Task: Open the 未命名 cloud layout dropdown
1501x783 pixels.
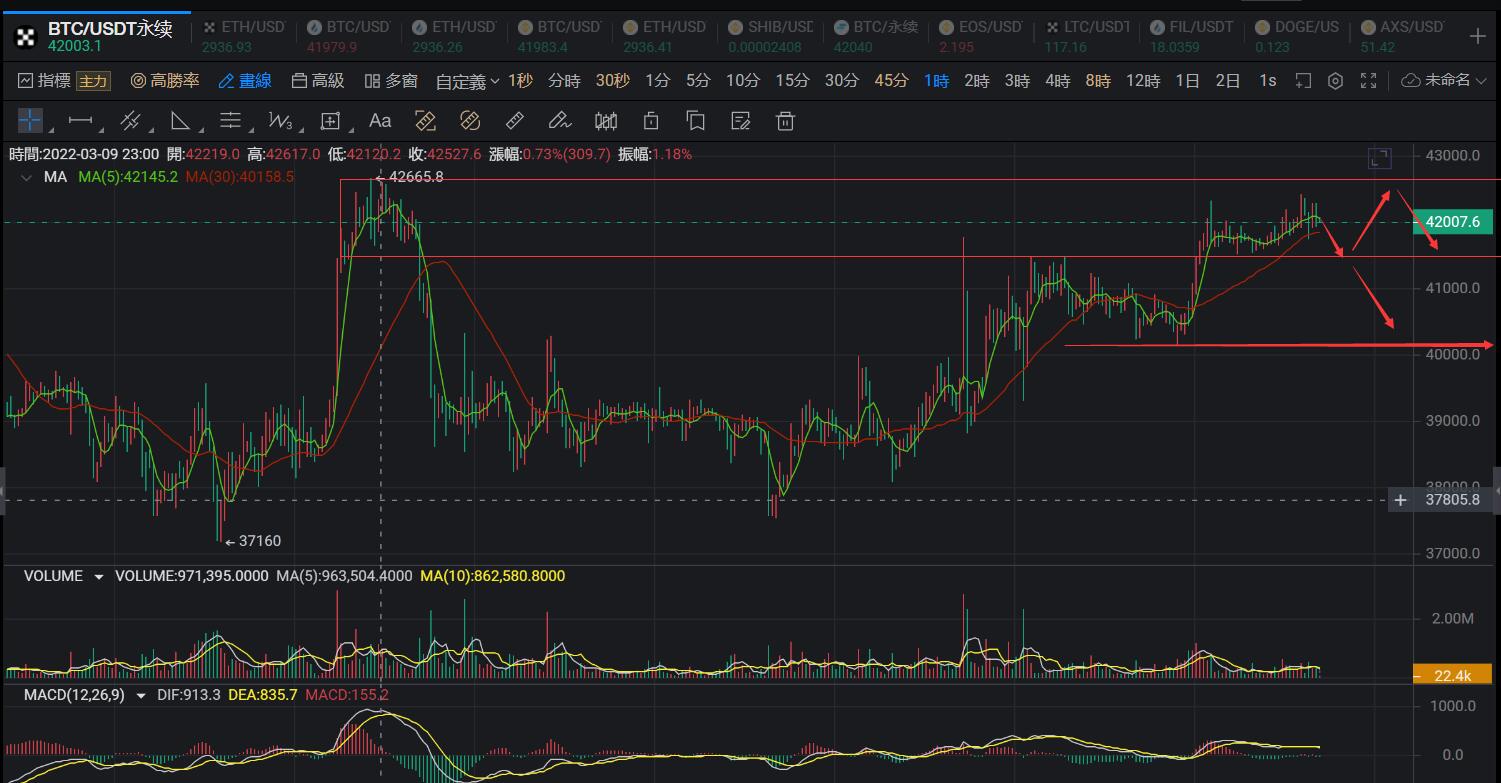Action: tap(1443, 81)
